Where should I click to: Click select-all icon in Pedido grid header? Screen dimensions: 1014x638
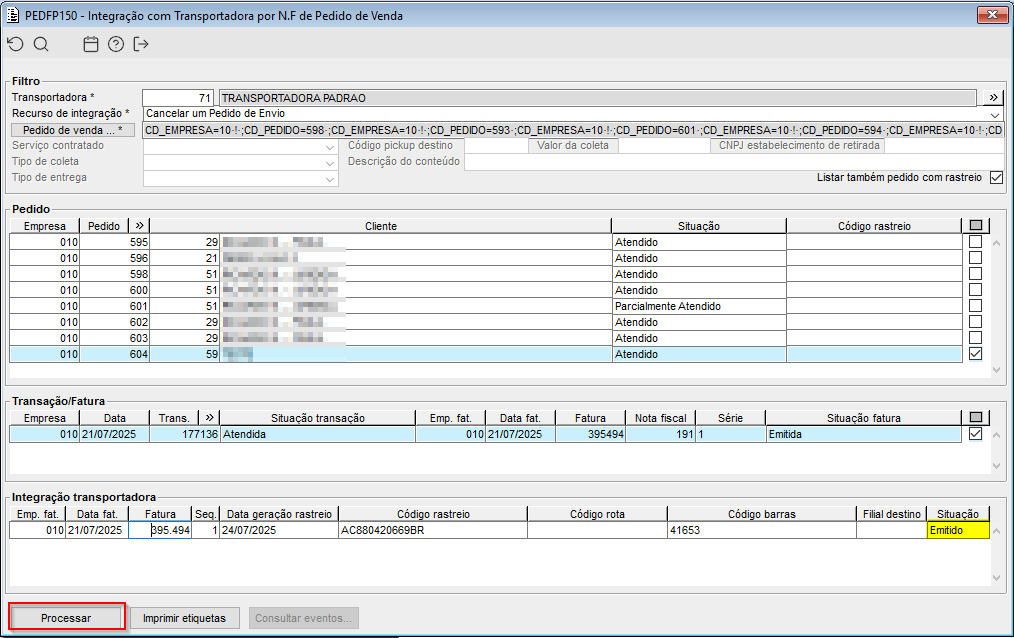976,226
